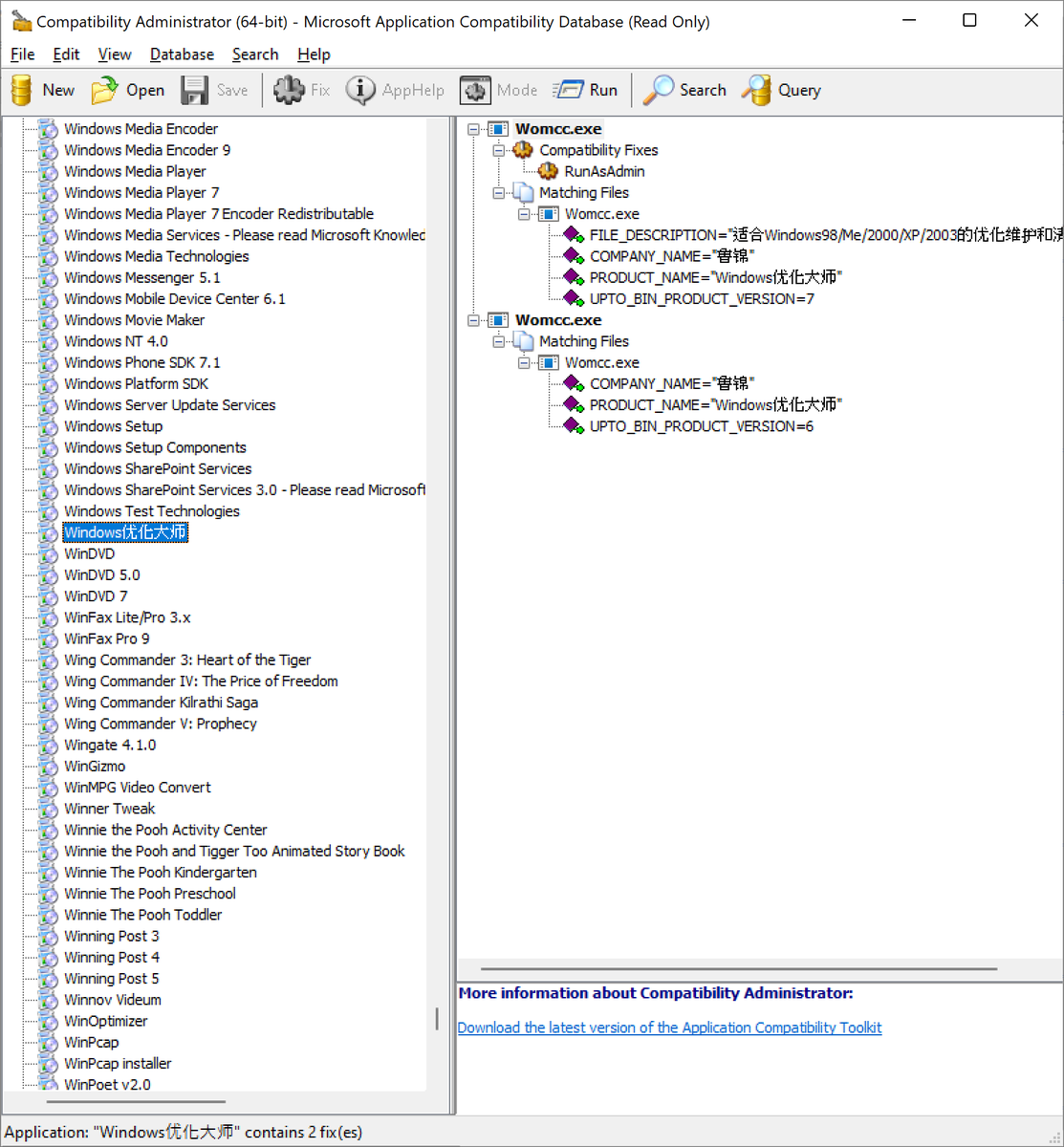Click the Windows NT 4.0 list icon

[x=48, y=341]
